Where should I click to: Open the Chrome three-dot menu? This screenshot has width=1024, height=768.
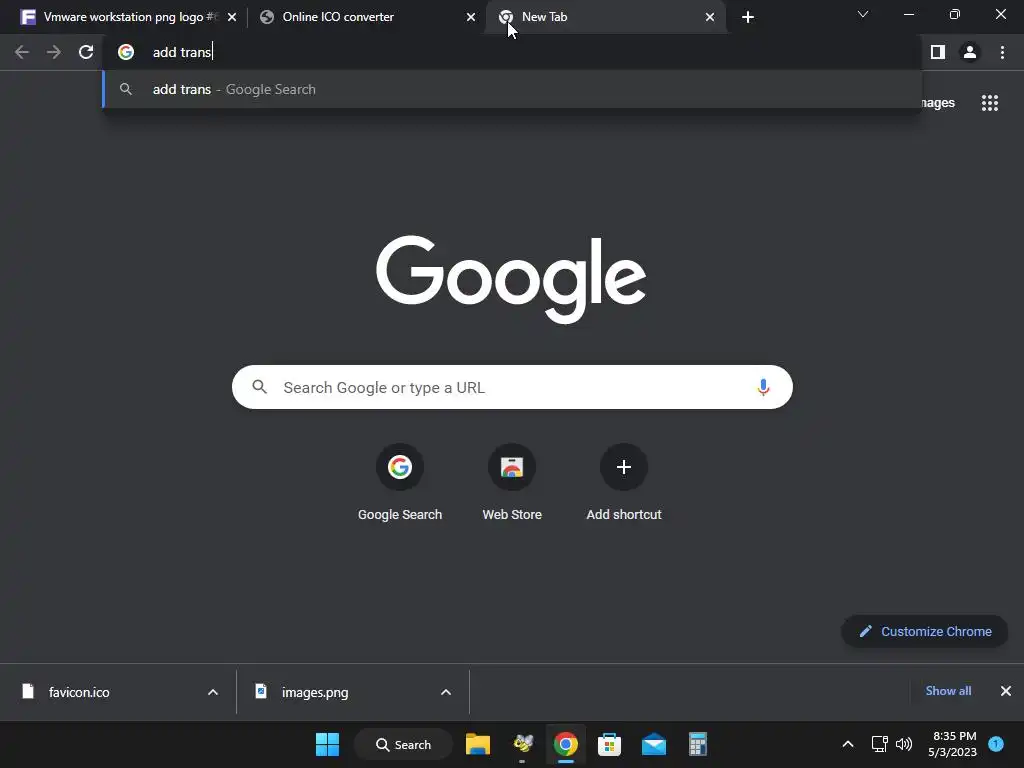[1002, 52]
